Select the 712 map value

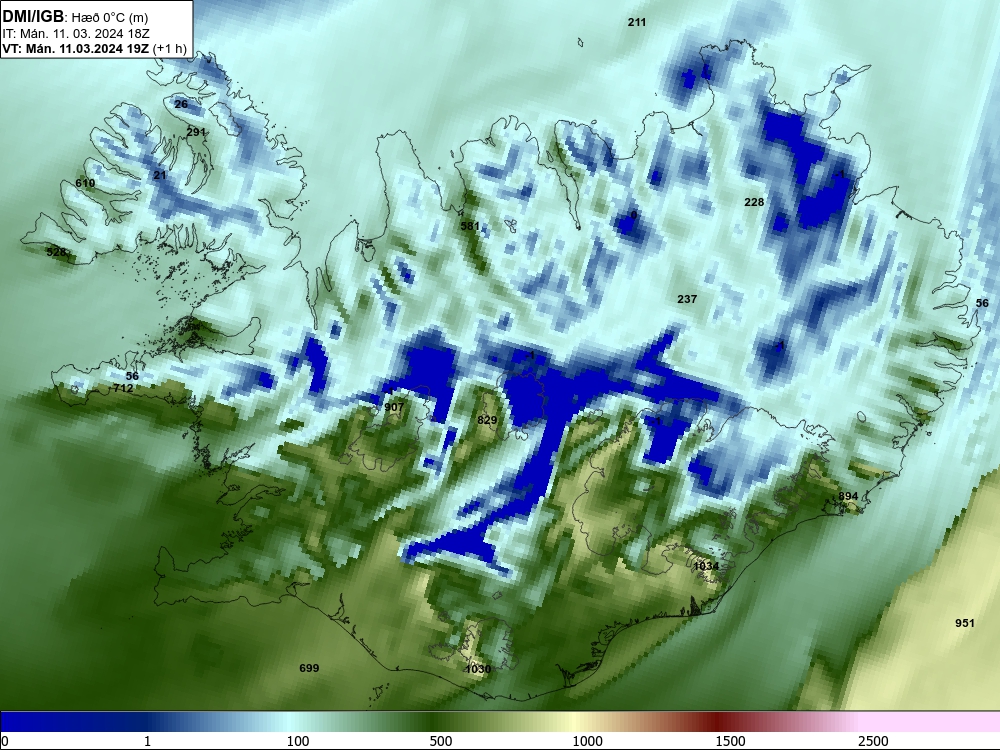pyautogui.click(x=124, y=388)
